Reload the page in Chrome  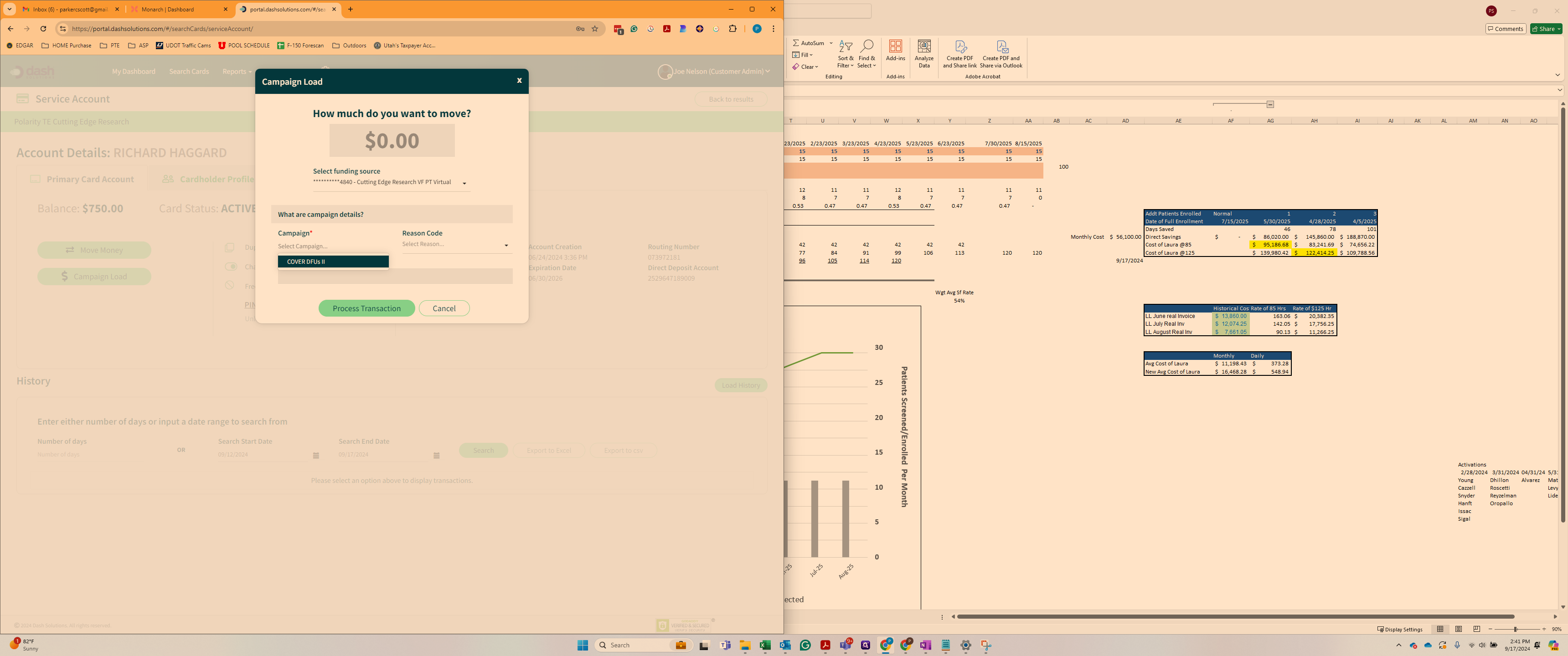pyautogui.click(x=43, y=29)
